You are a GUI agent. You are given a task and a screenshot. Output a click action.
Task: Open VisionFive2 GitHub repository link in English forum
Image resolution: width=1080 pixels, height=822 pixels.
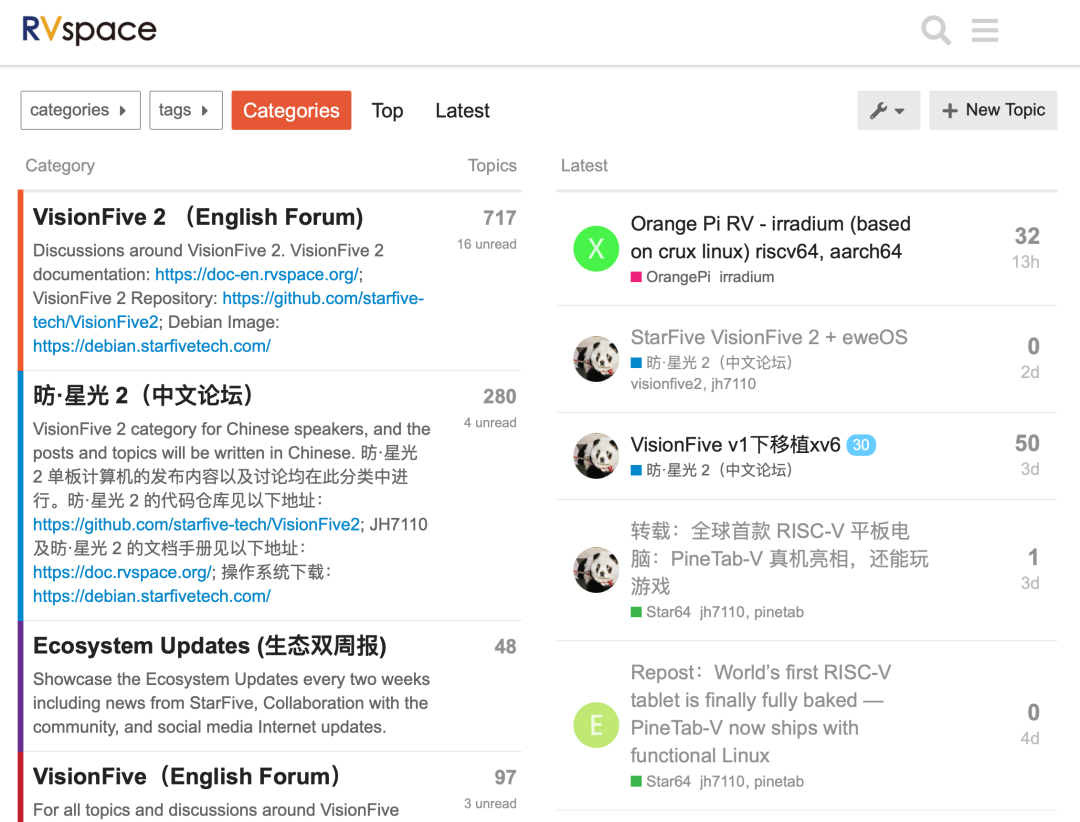(228, 310)
